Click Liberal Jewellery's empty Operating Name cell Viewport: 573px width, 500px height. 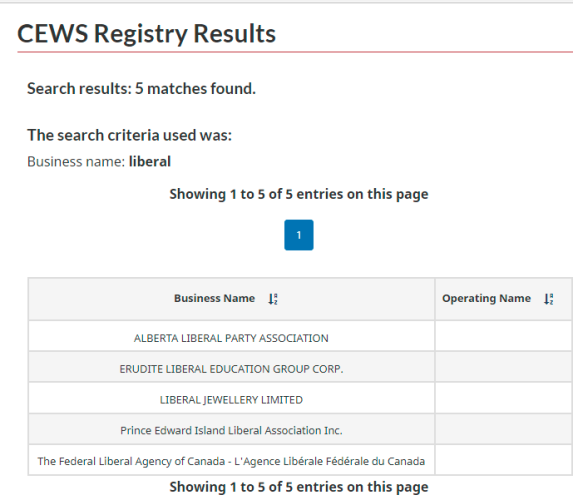pyautogui.click(x=504, y=398)
